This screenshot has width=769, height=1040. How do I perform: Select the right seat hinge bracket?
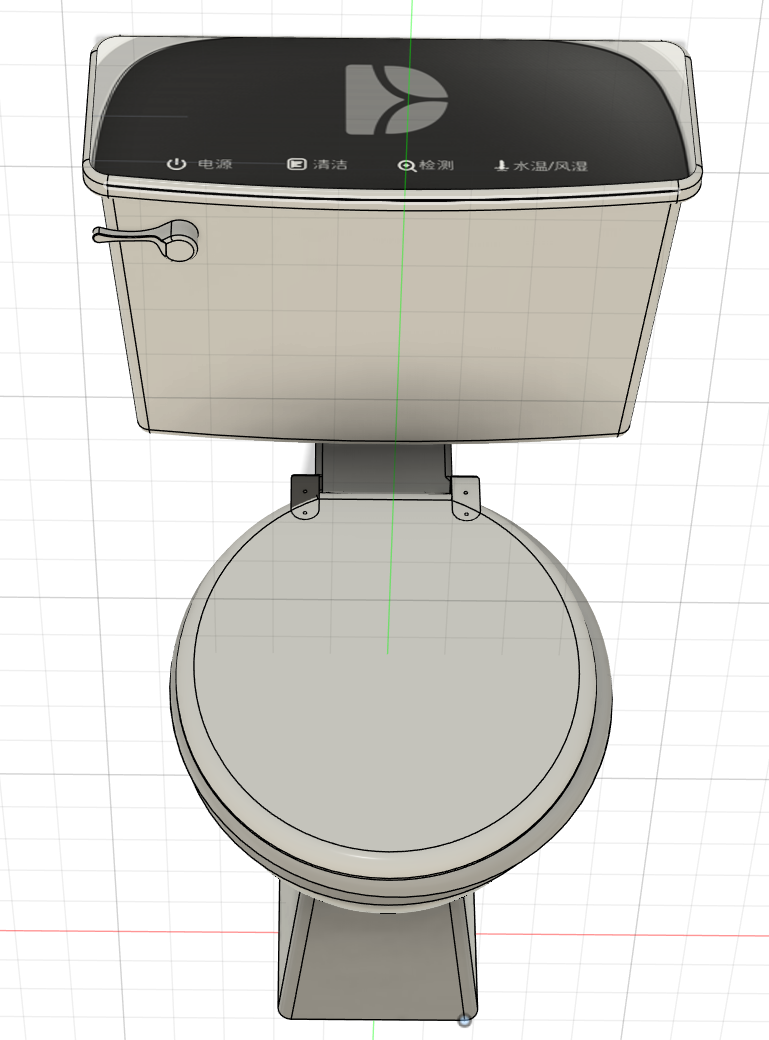[x=465, y=499]
